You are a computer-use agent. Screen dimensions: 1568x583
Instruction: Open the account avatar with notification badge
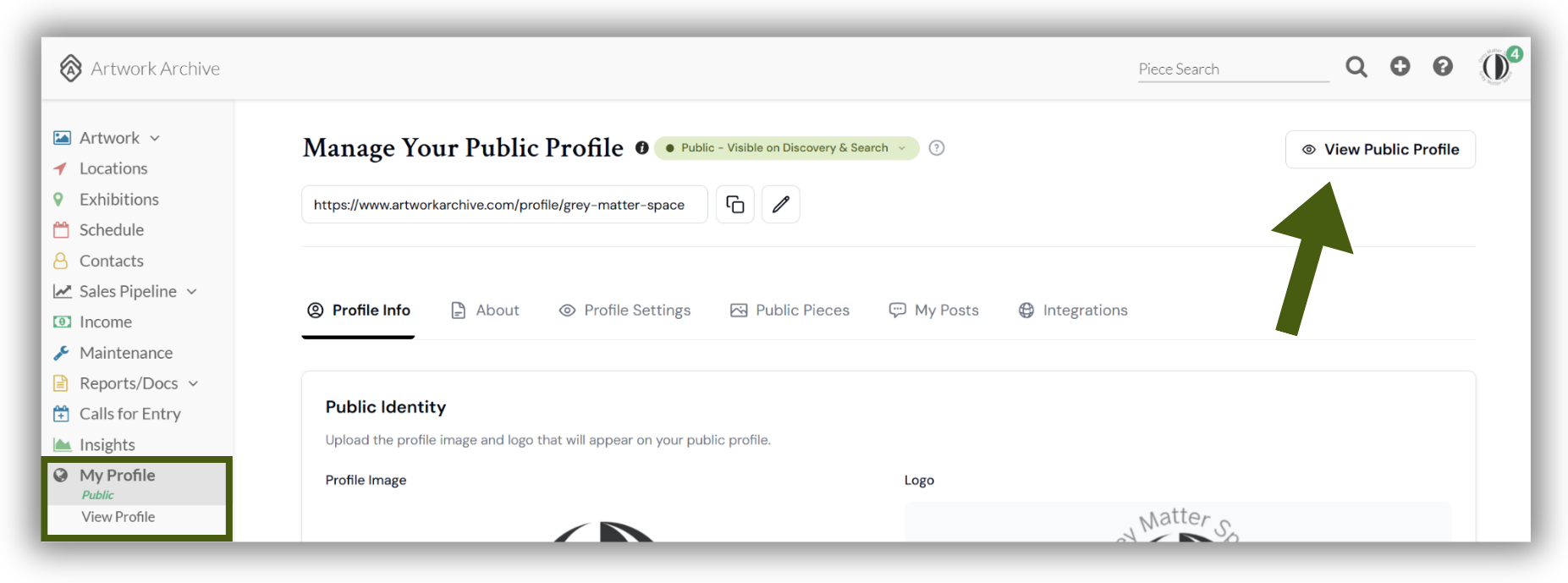(1498, 66)
